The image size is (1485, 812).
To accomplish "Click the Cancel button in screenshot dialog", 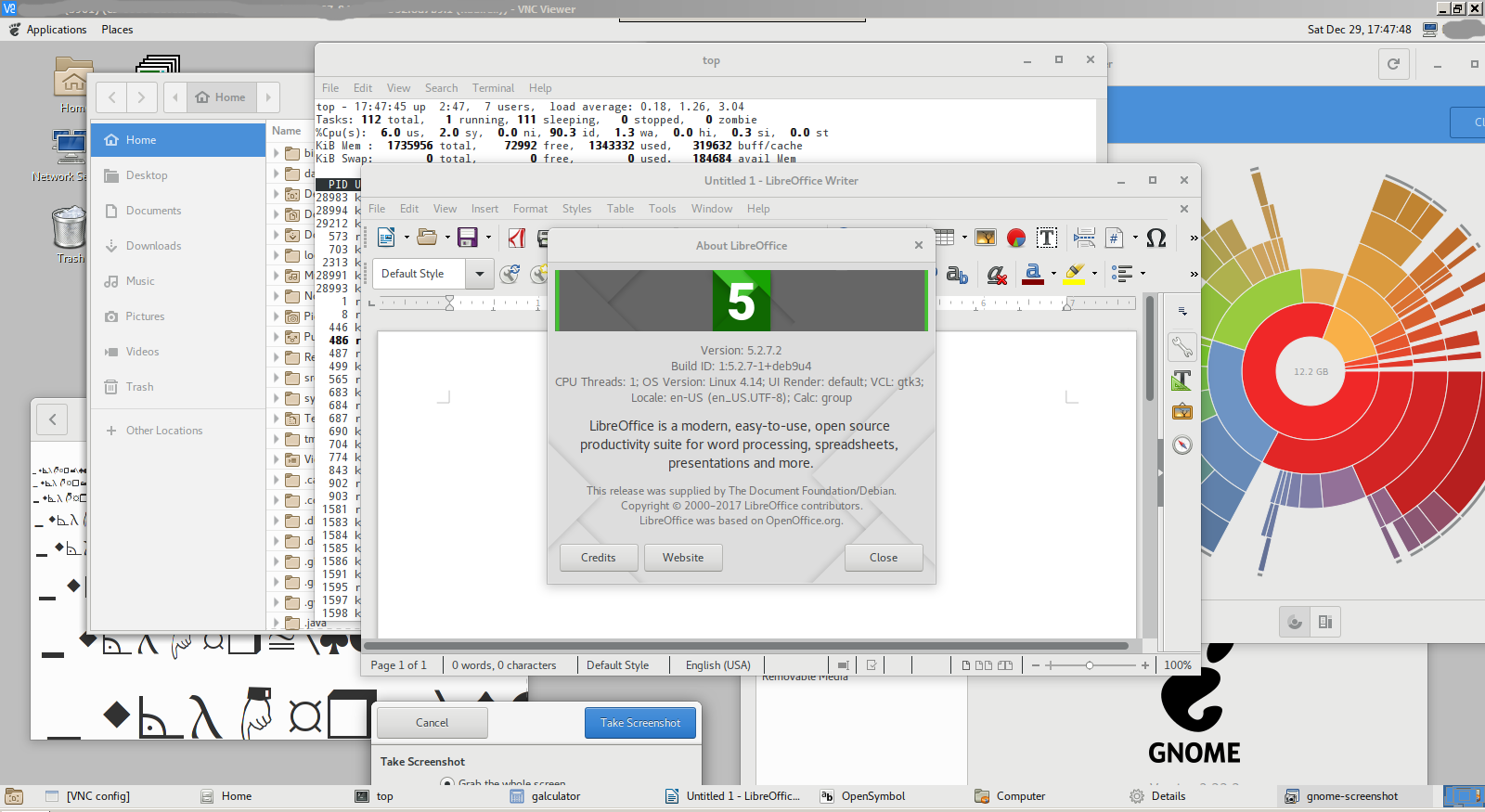I will coord(432,723).
